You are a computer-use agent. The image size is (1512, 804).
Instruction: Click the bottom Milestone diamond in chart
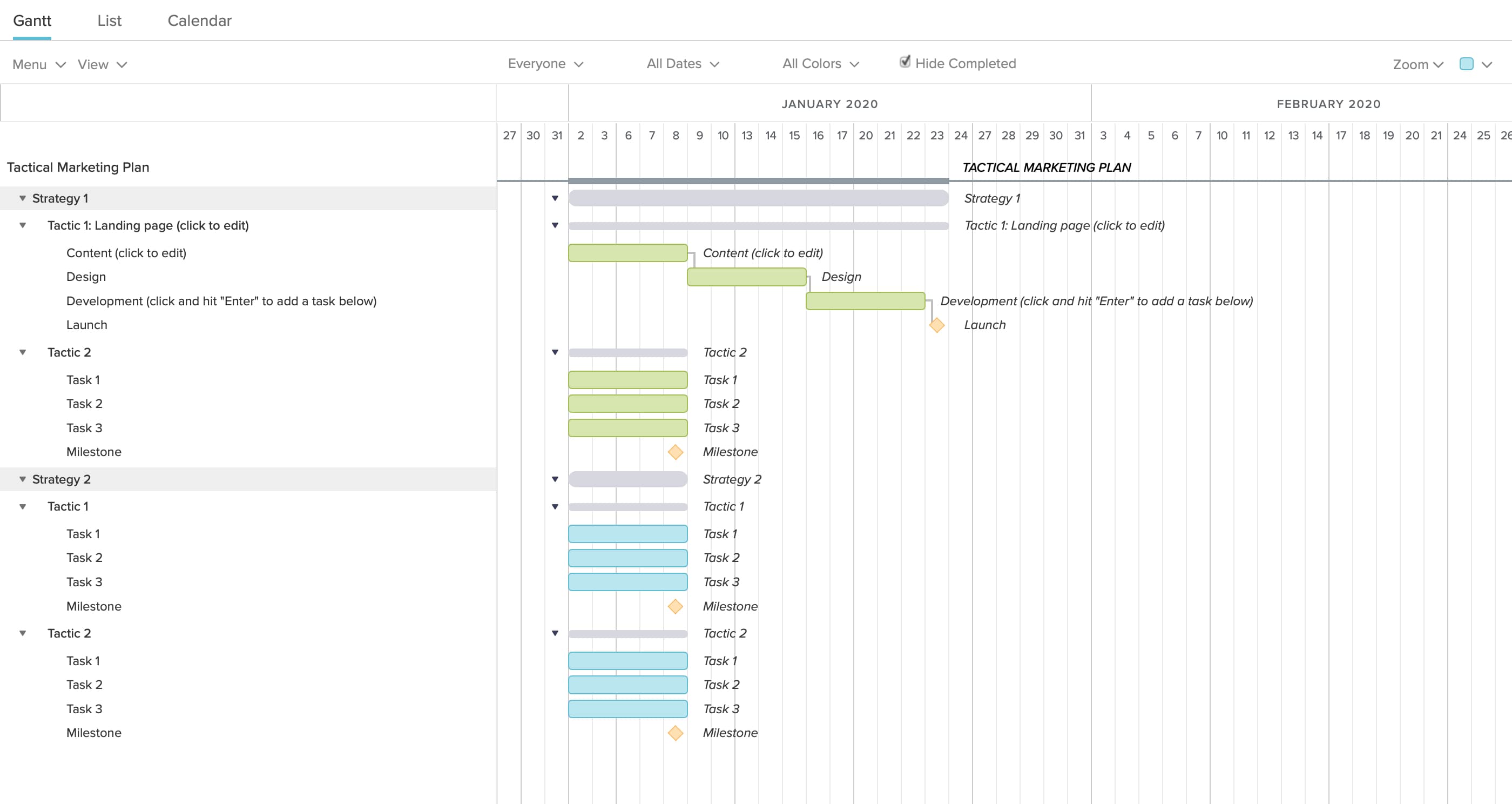[x=675, y=733]
